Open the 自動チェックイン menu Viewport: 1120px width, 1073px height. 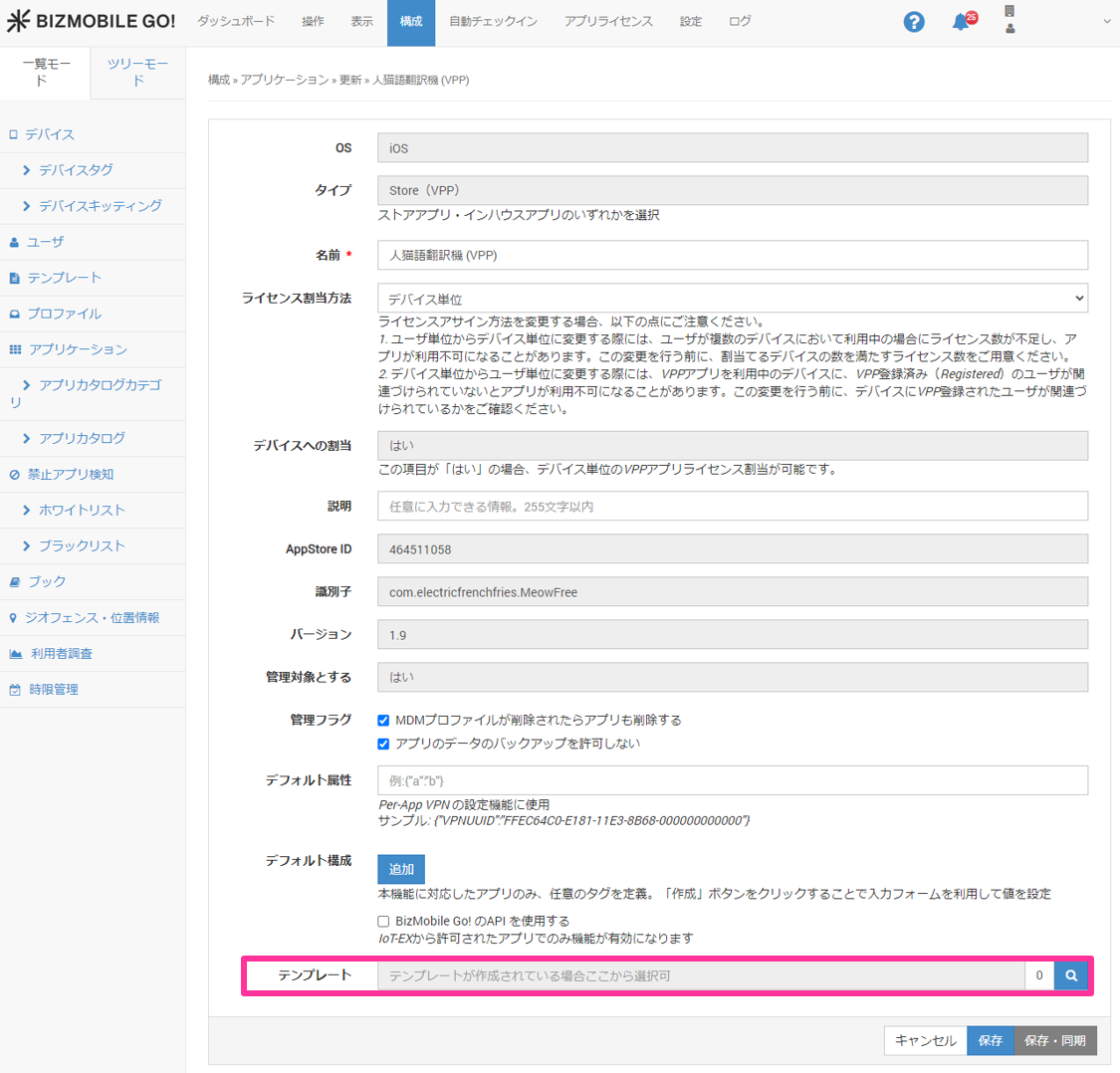coord(493,22)
